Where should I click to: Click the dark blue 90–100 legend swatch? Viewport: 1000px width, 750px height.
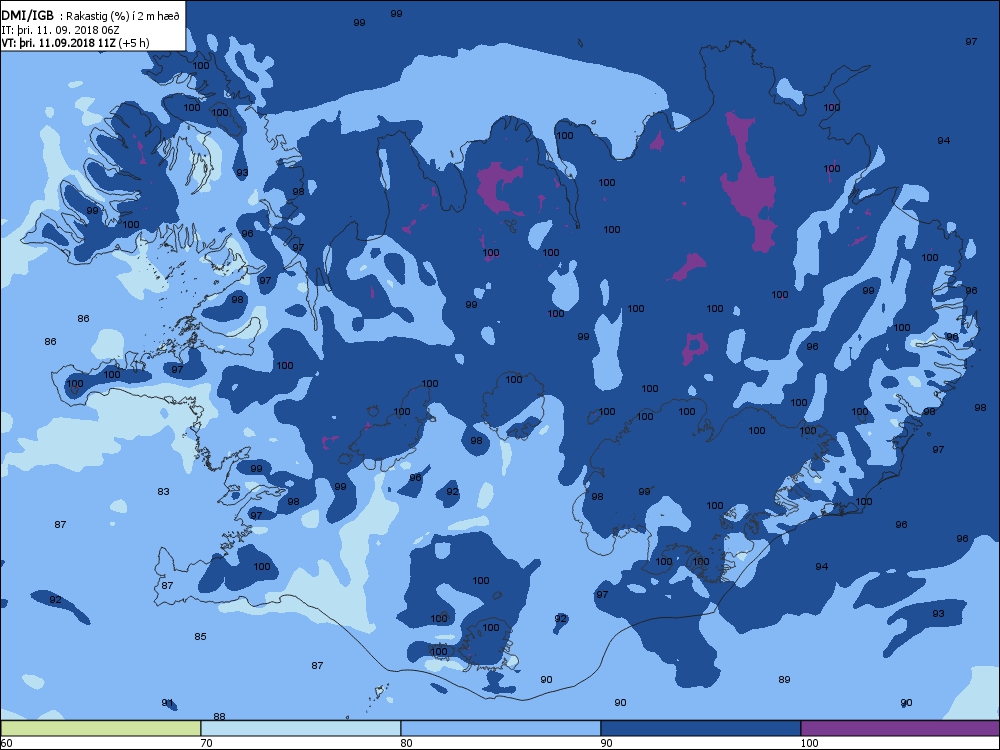(x=700, y=728)
